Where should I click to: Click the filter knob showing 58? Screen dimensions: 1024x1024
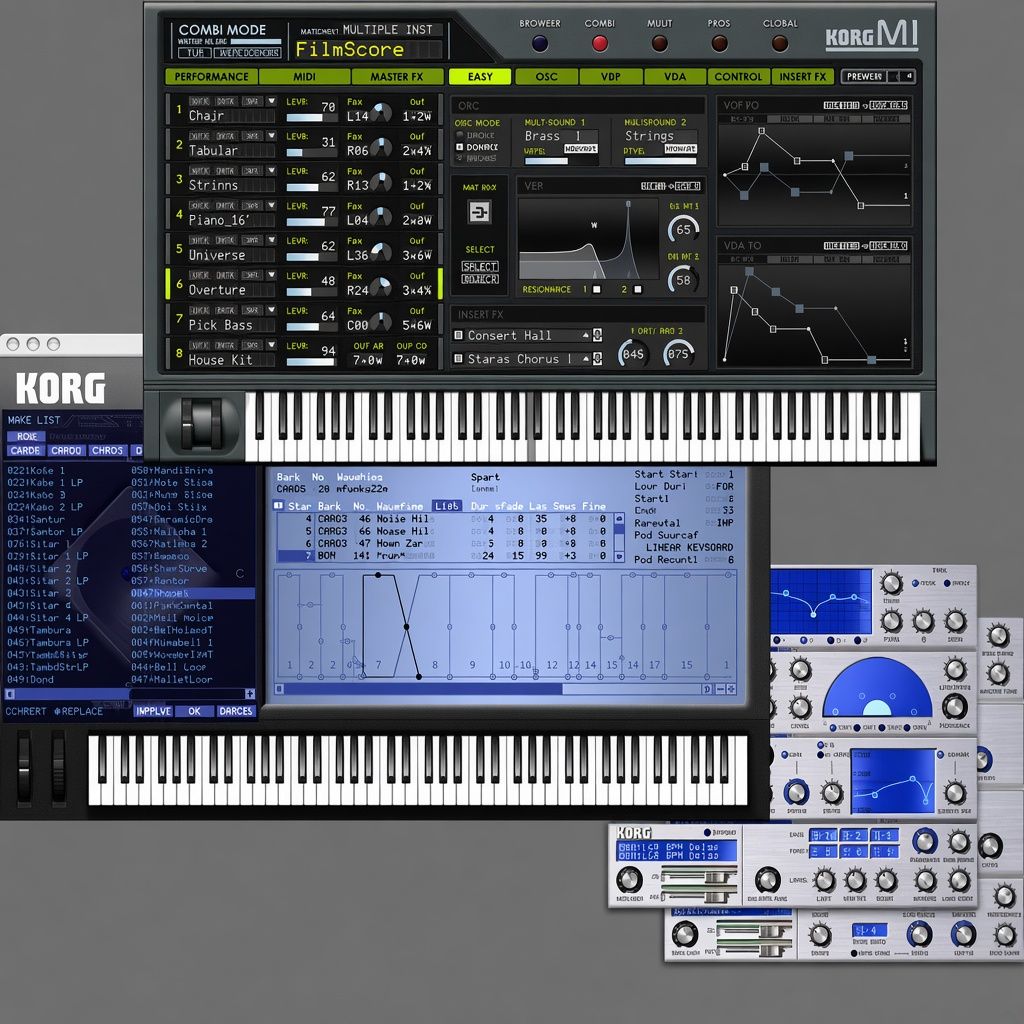pyautogui.click(x=683, y=280)
